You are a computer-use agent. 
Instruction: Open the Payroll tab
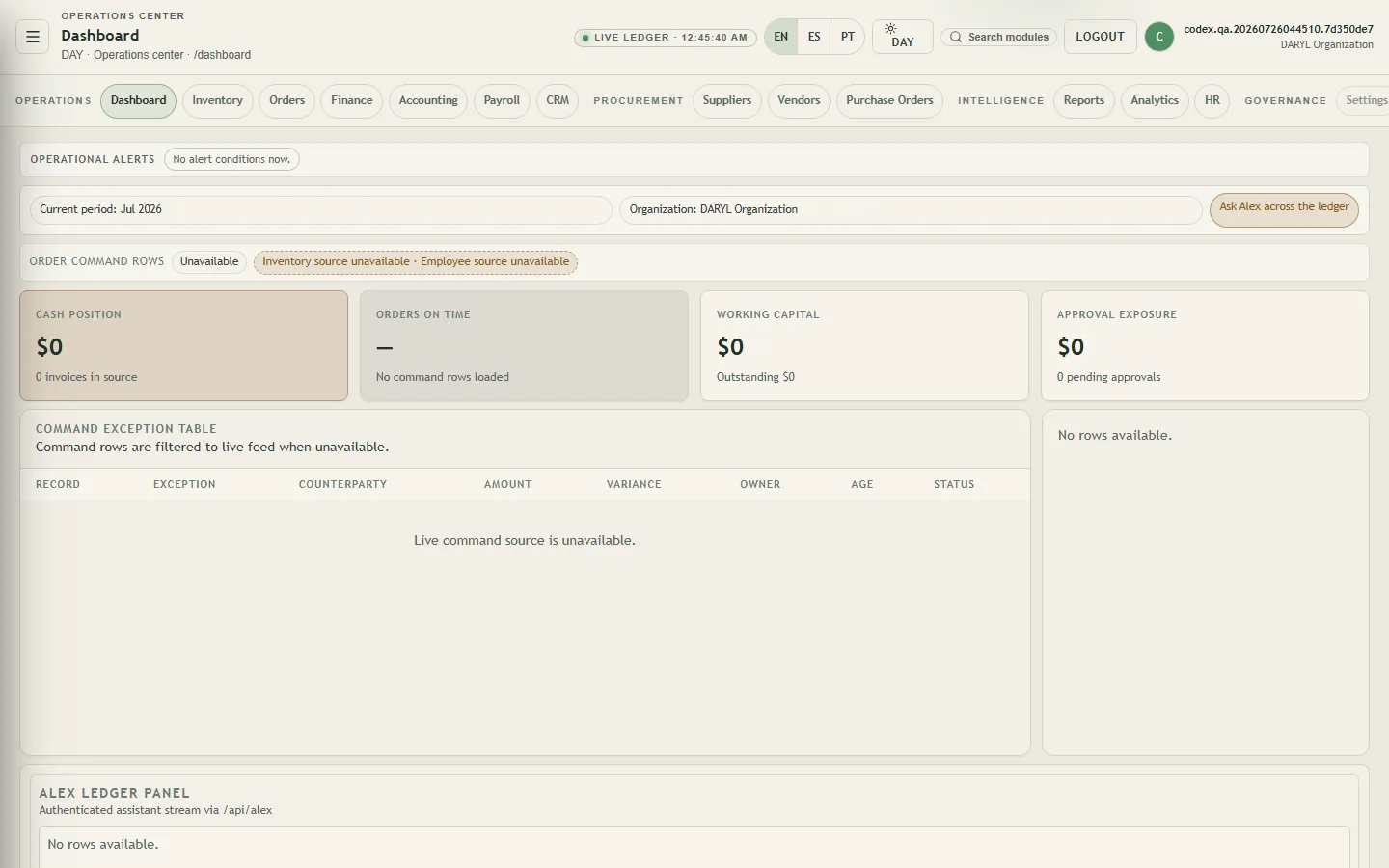[502, 100]
